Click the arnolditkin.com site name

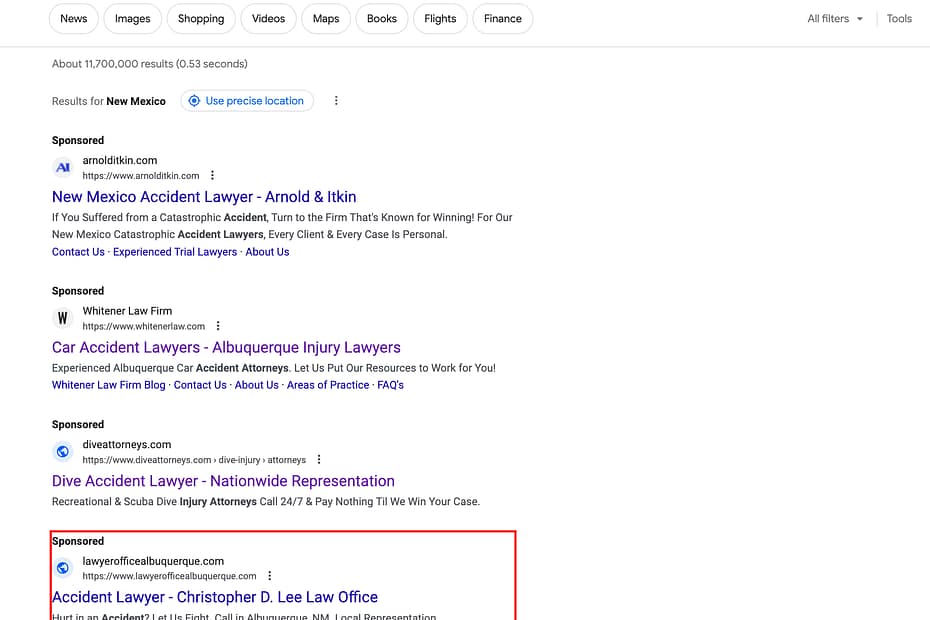[120, 160]
